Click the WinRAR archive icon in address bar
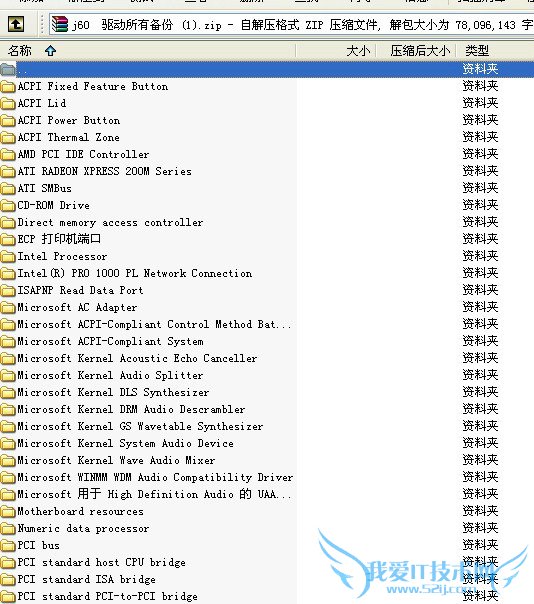The width and height of the screenshot is (534, 604). point(60,25)
